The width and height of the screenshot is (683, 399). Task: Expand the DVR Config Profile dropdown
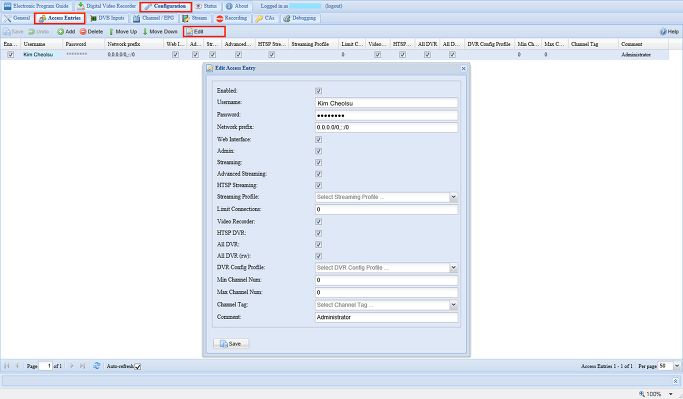453,267
